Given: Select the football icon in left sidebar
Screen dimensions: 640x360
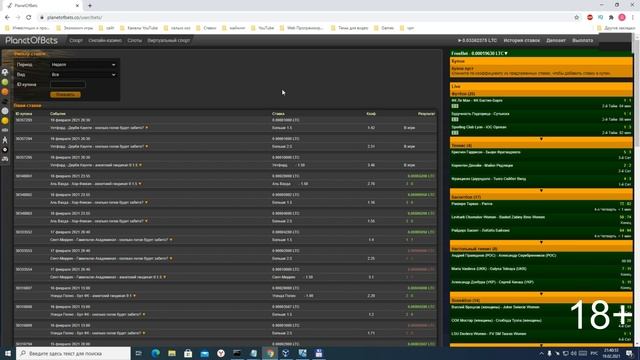Looking at the screenshot, I should click(5, 72).
